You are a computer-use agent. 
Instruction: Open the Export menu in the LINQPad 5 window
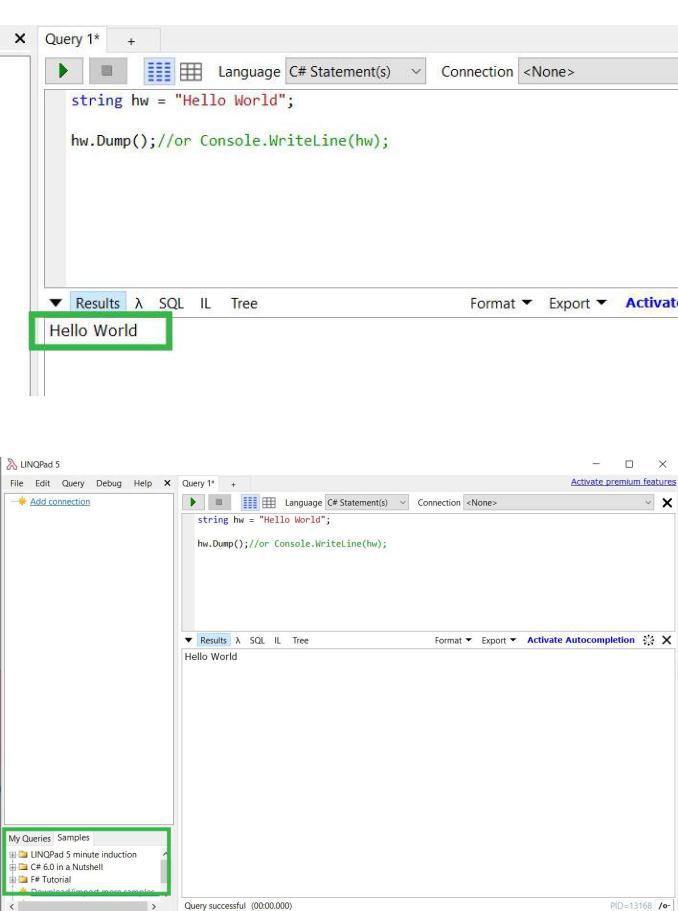click(x=498, y=640)
